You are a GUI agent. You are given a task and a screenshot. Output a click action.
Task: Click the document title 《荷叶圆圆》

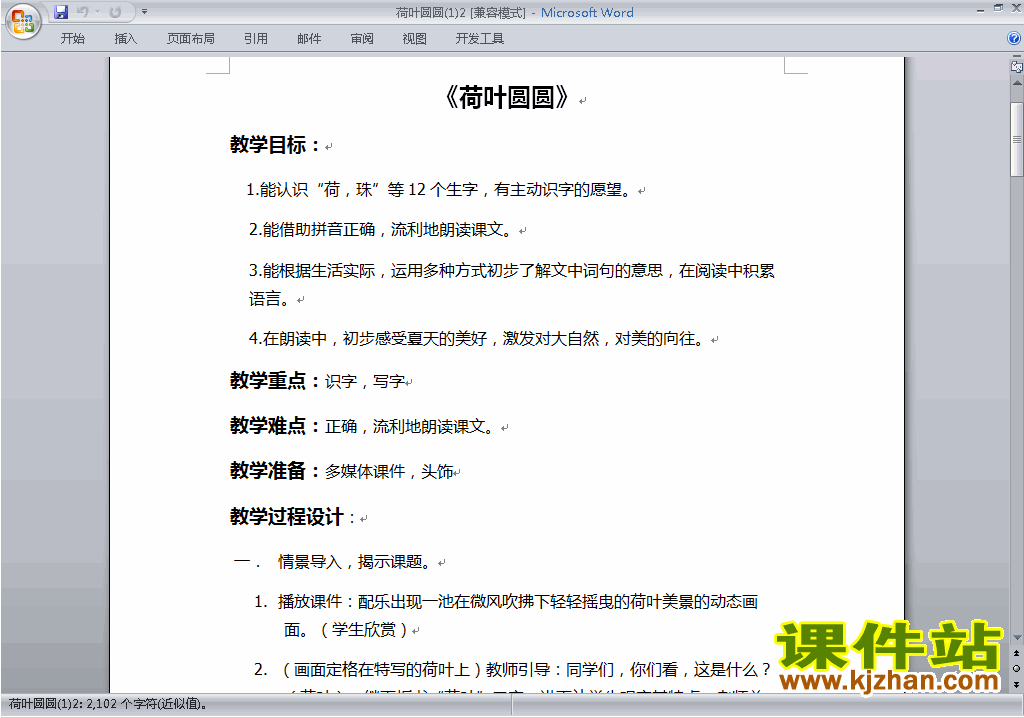pyautogui.click(x=507, y=98)
